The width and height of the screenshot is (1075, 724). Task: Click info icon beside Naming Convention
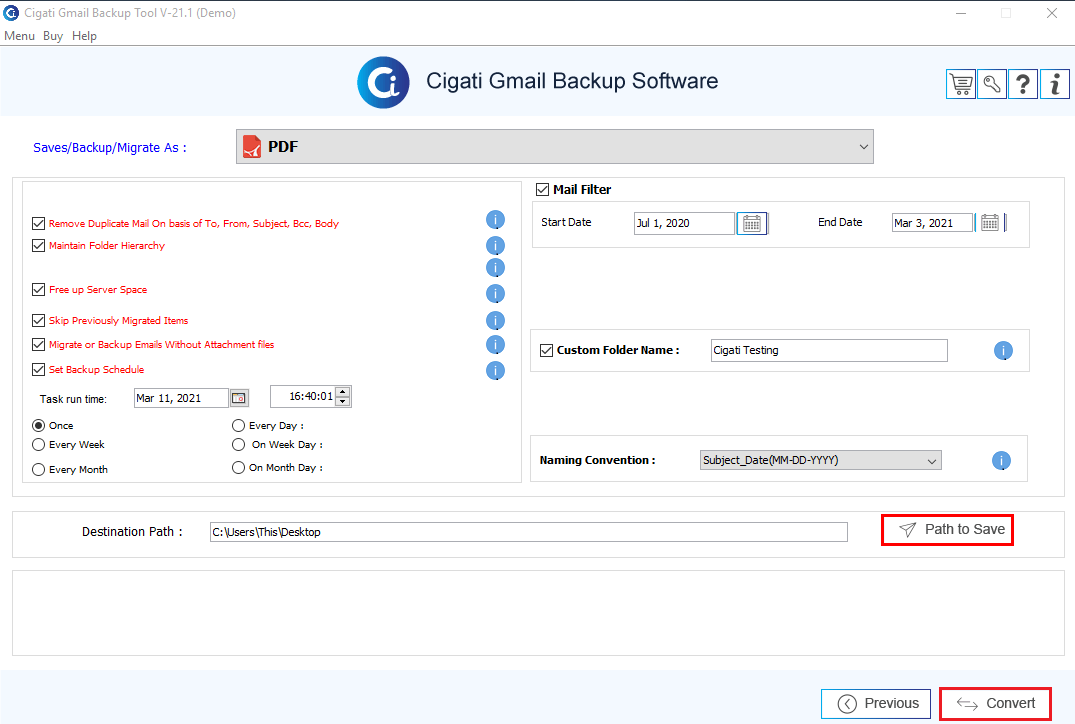tap(1001, 460)
